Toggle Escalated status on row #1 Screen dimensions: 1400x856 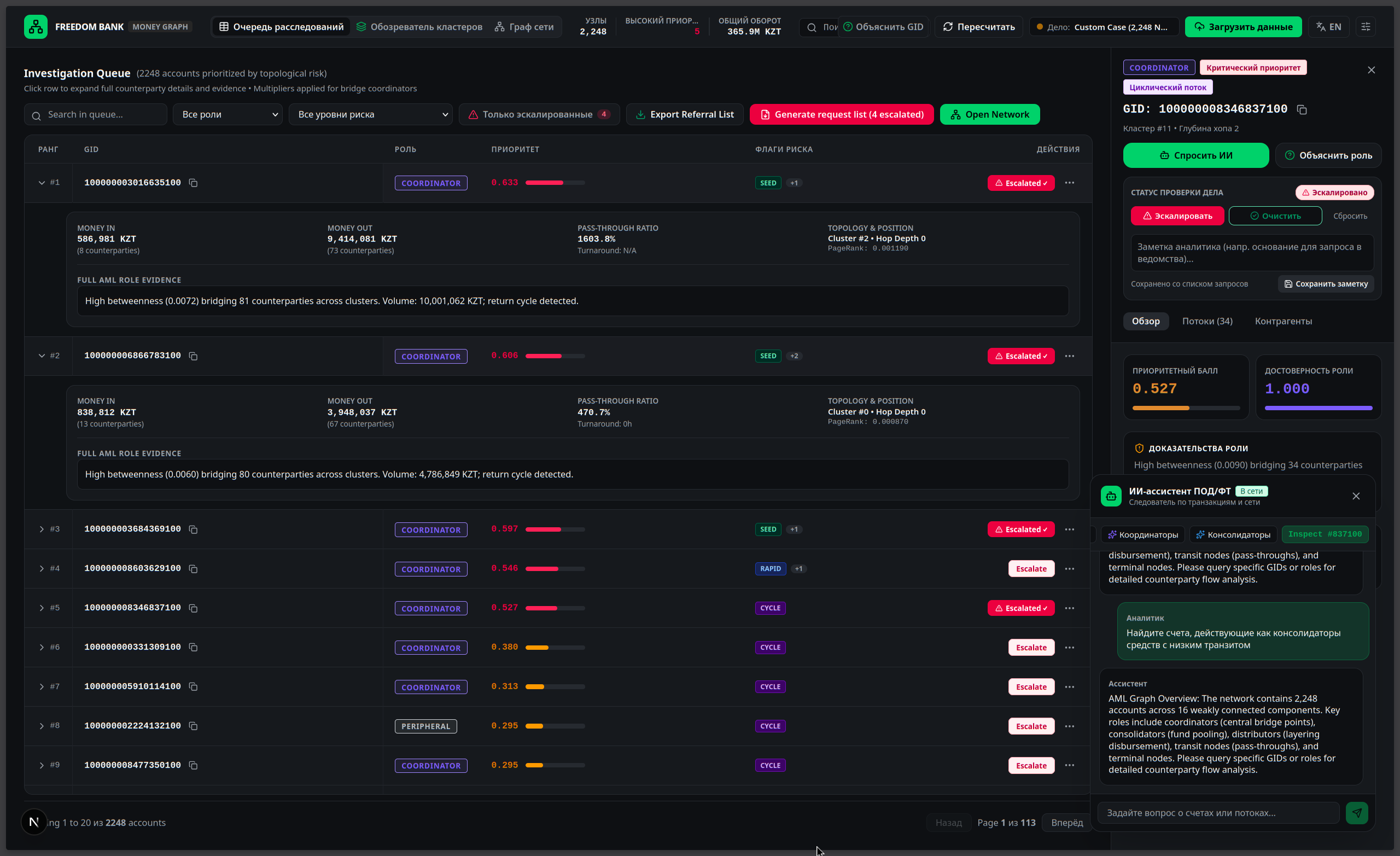pos(1020,183)
